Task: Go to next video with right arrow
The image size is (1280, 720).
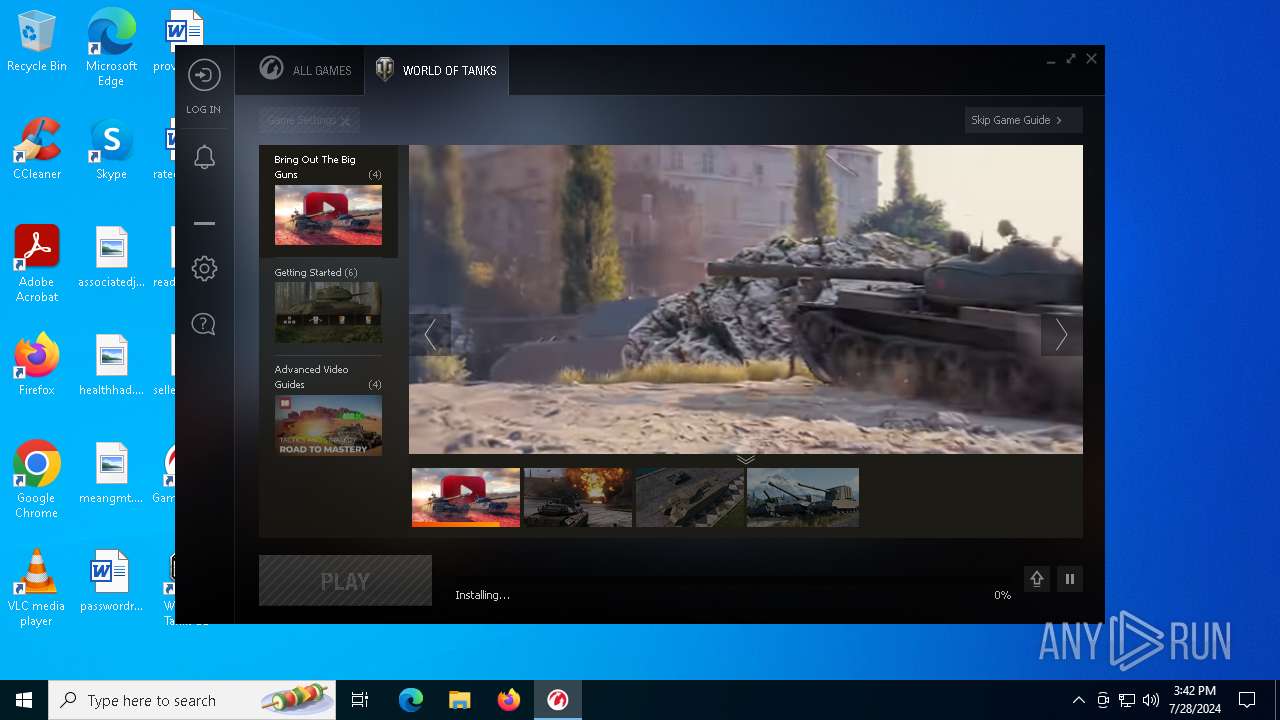Action: 1061,335
